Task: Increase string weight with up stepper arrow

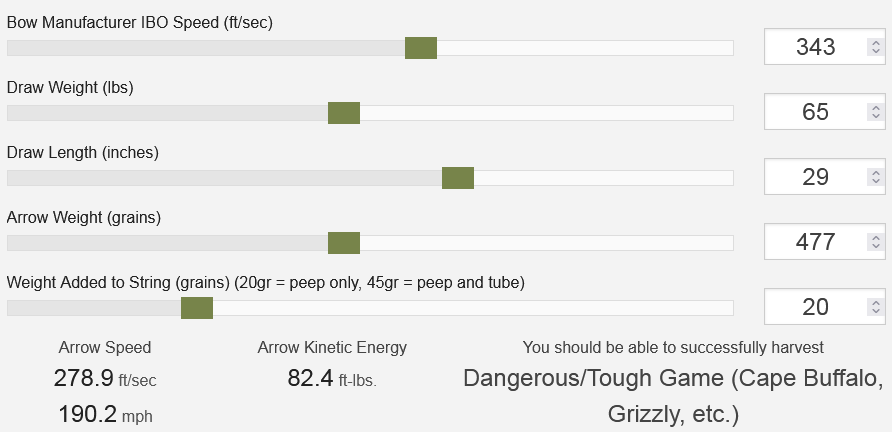Action: click(x=876, y=303)
